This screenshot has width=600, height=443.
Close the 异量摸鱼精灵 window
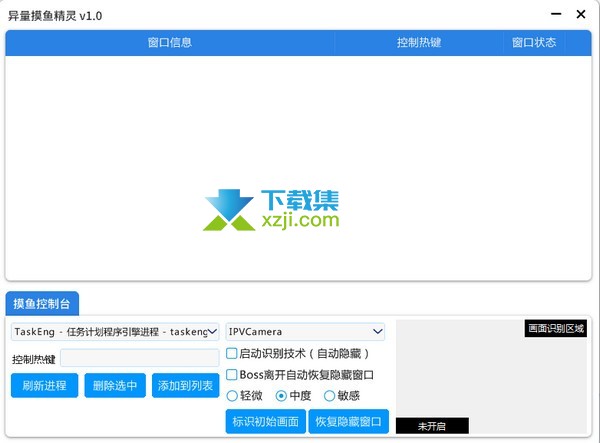580,14
